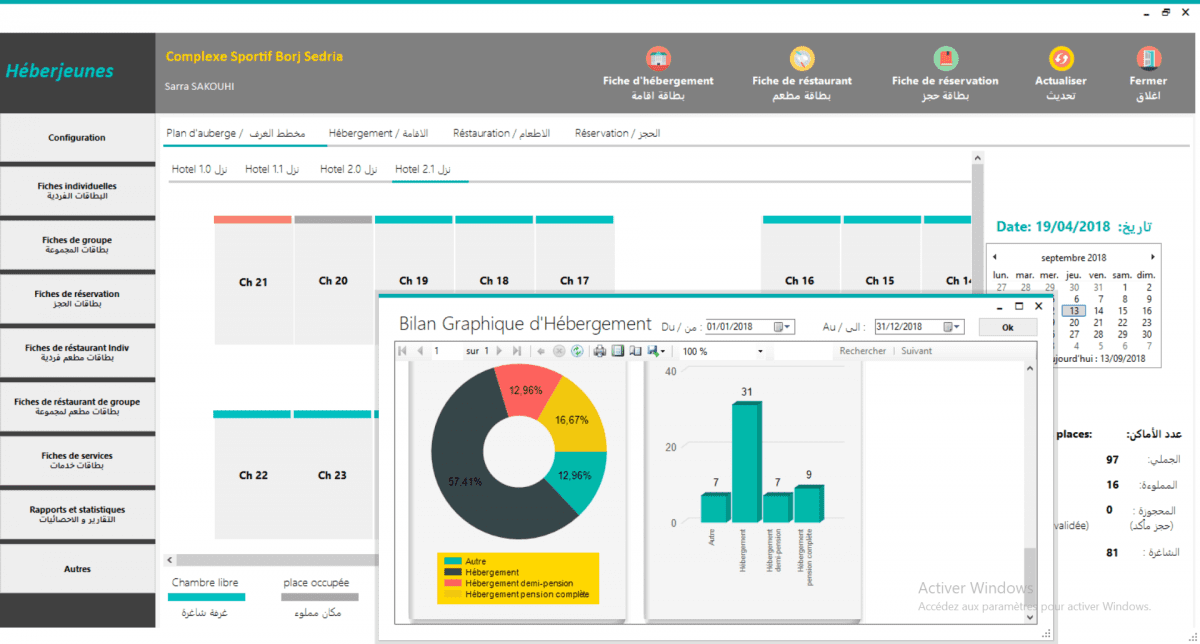
Task: Open Rapports et statistiques sidebar menu
Action: point(77,514)
